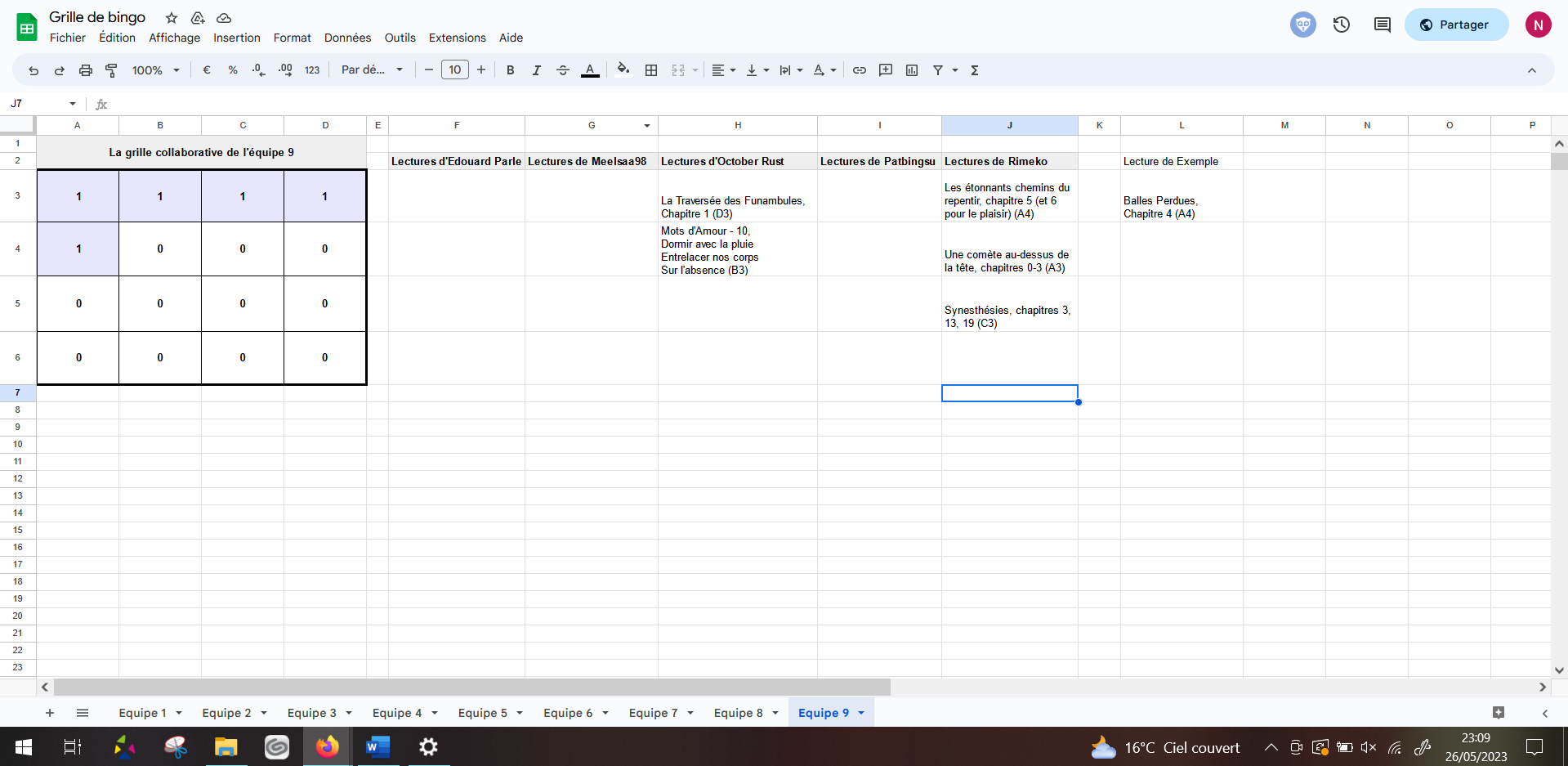The image size is (1568, 766).
Task: Open the functions sigma menu
Action: 975,70
